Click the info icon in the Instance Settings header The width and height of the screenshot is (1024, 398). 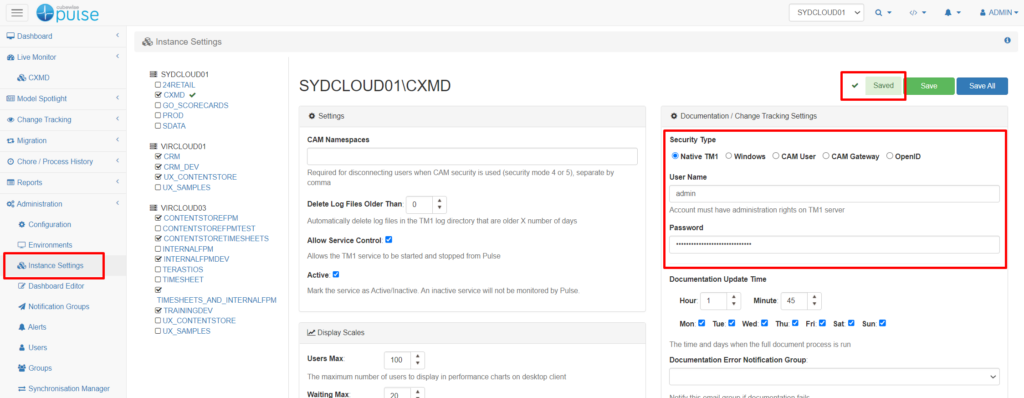coord(1007,41)
